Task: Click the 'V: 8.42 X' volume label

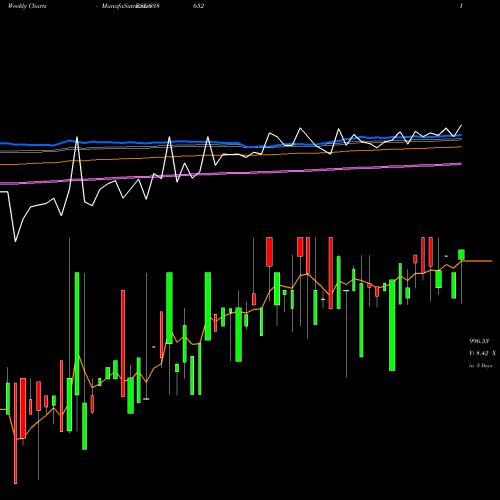Action: pos(482,353)
